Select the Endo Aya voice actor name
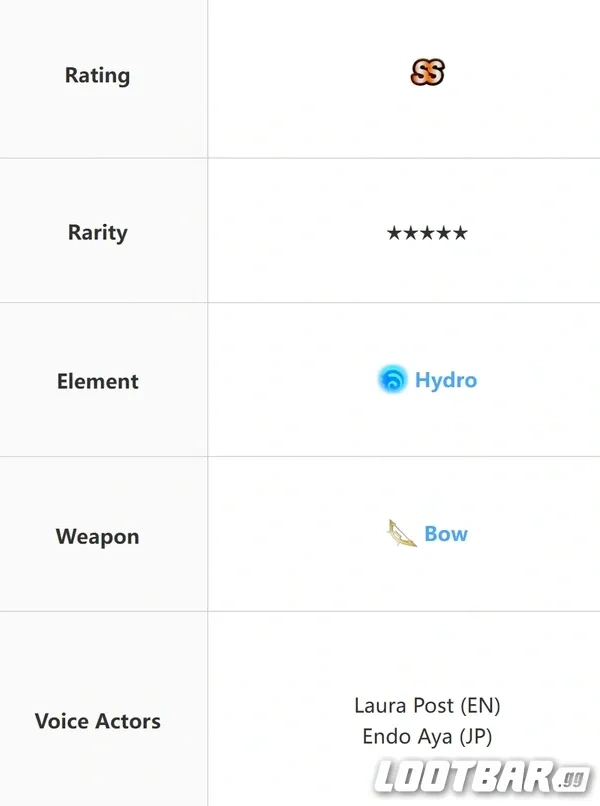The width and height of the screenshot is (600, 806). (x=407, y=736)
